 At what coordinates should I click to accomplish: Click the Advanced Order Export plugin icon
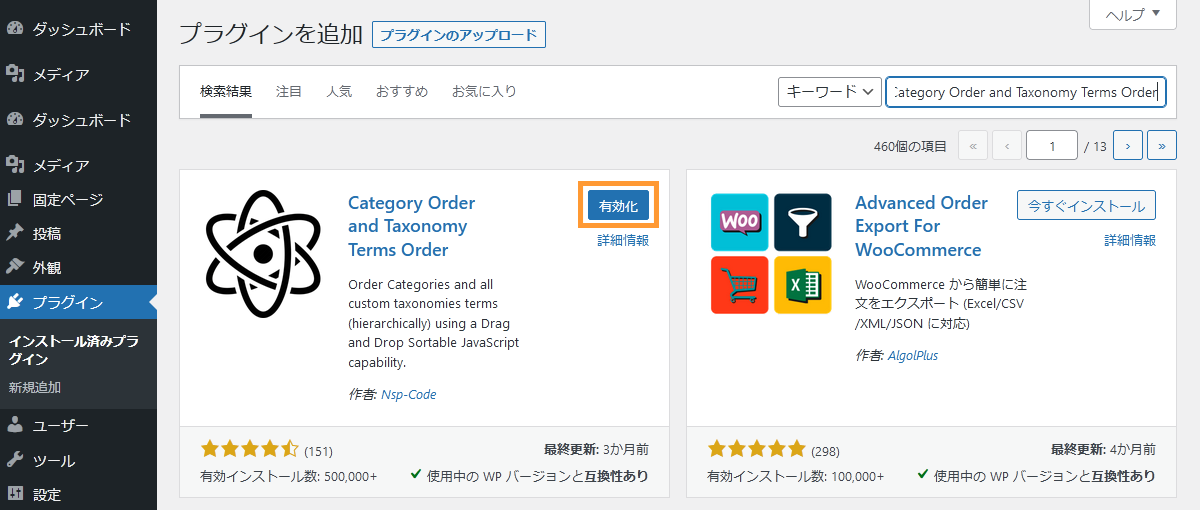tap(771, 254)
